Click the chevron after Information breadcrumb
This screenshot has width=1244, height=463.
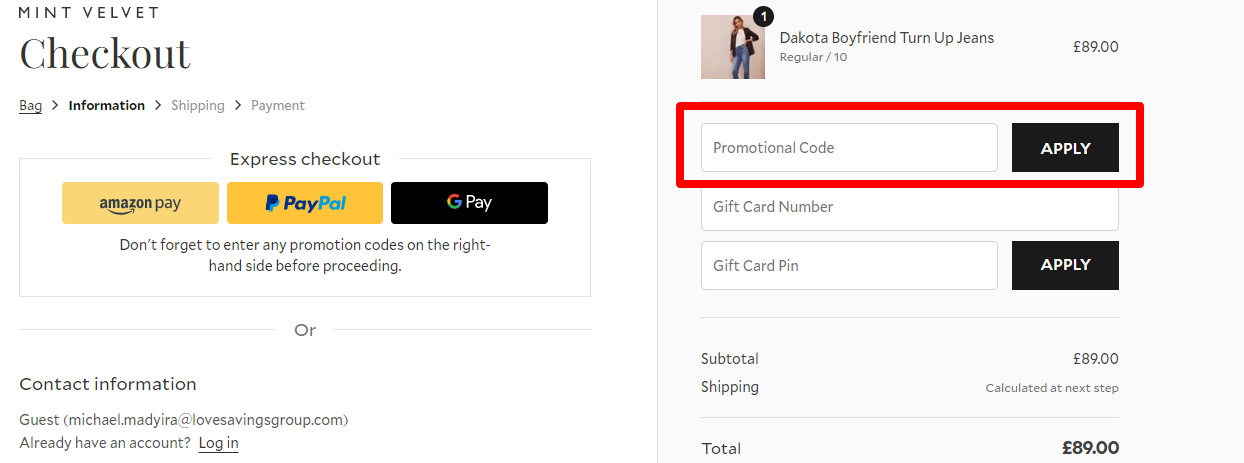(x=158, y=106)
